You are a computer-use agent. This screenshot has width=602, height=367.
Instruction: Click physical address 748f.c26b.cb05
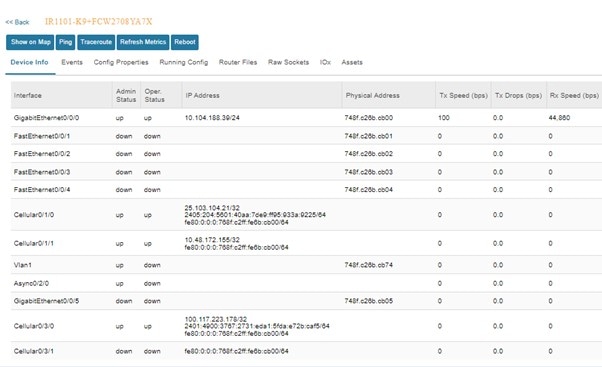(x=369, y=301)
